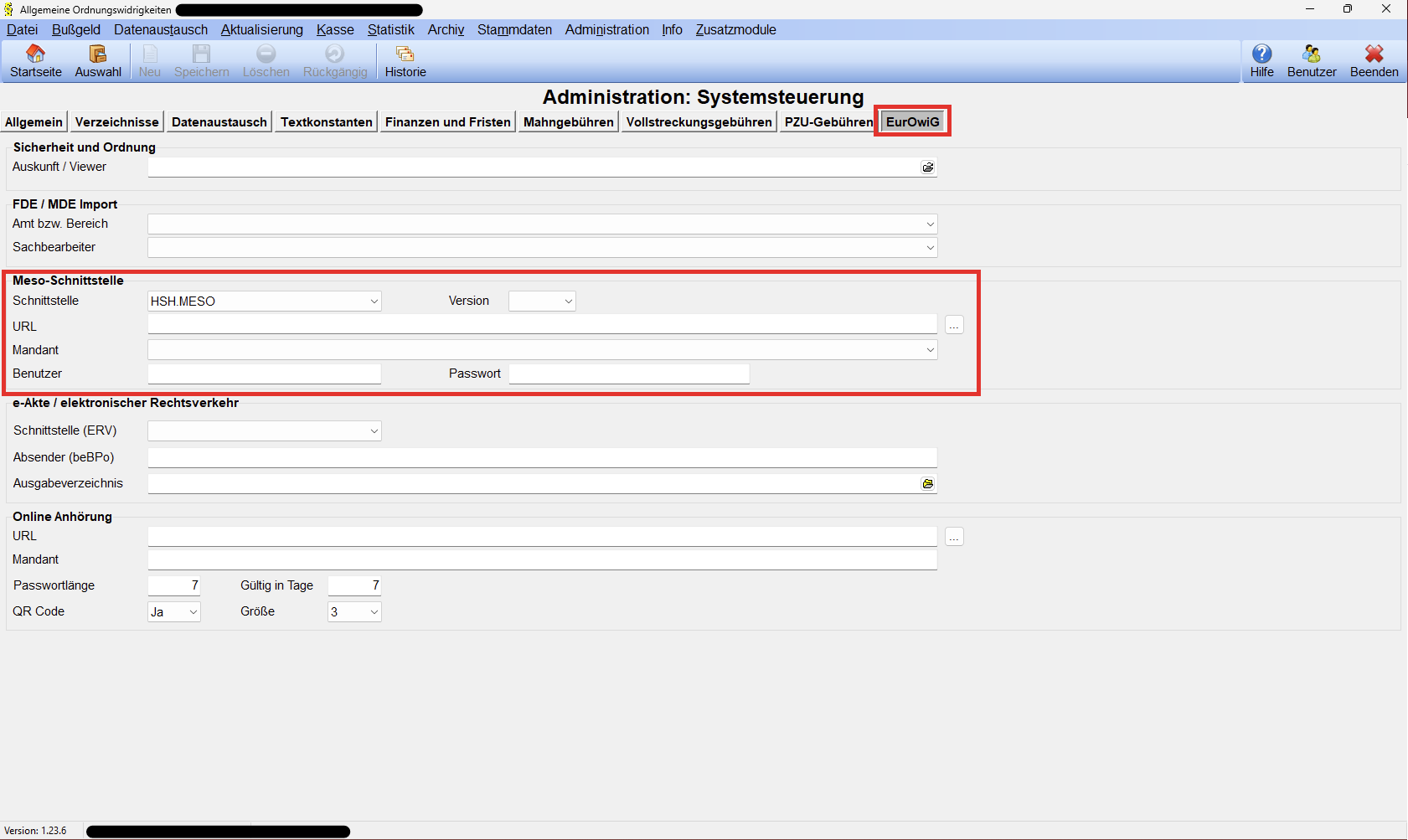
Task: Browse folder for Auskunft / Viewer path
Action: (928, 167)
